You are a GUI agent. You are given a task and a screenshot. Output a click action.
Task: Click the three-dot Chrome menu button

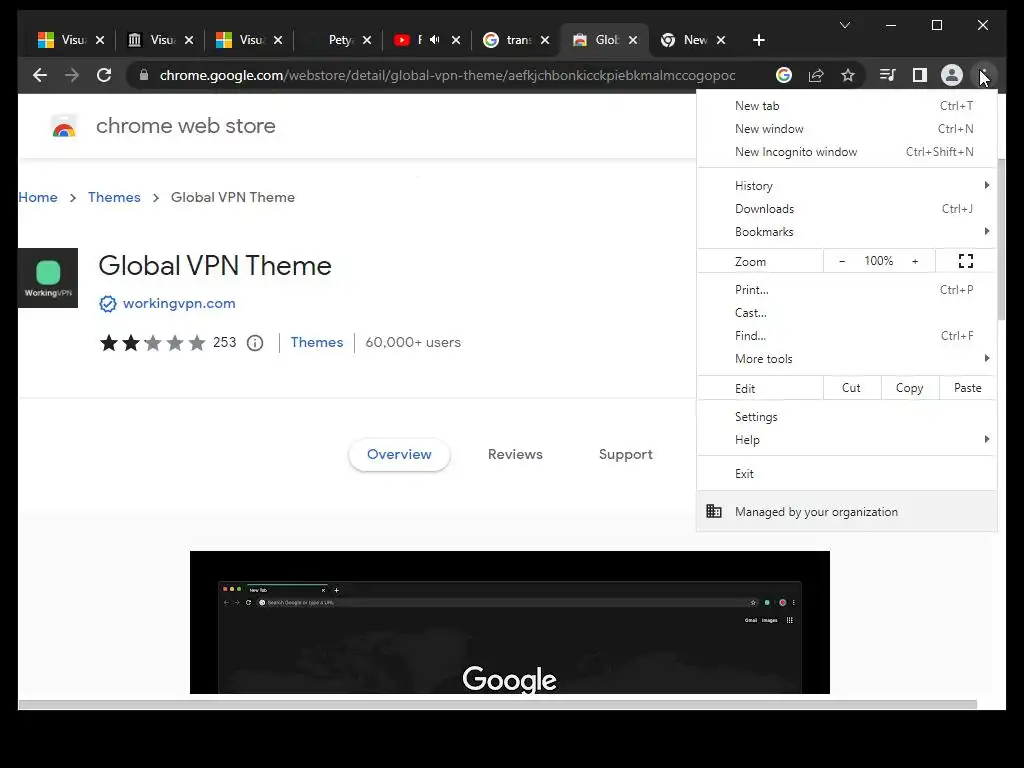pyautogui.click(x=984, y=75)
